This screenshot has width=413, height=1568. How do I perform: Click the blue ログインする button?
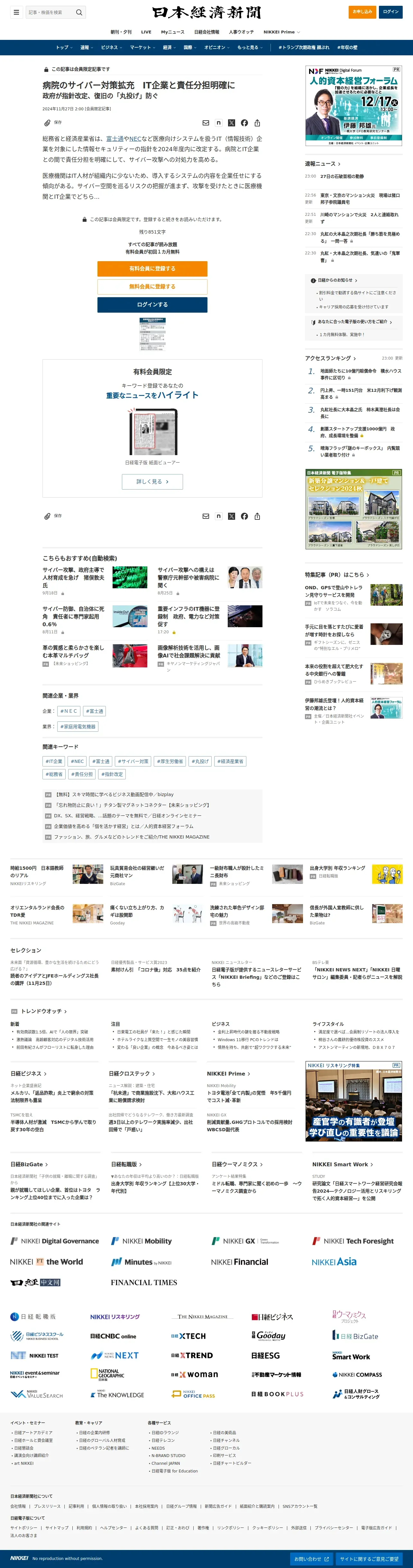[x=152, y=304]
